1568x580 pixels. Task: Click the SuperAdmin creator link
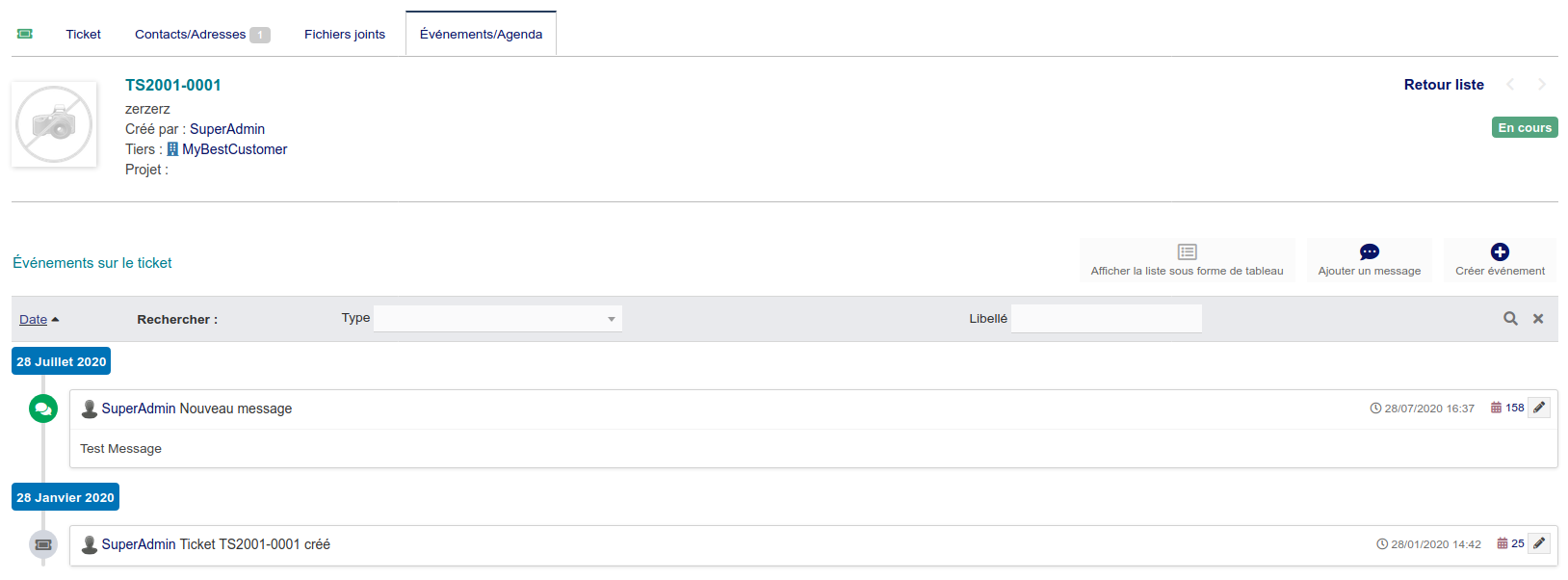point(227,129)
